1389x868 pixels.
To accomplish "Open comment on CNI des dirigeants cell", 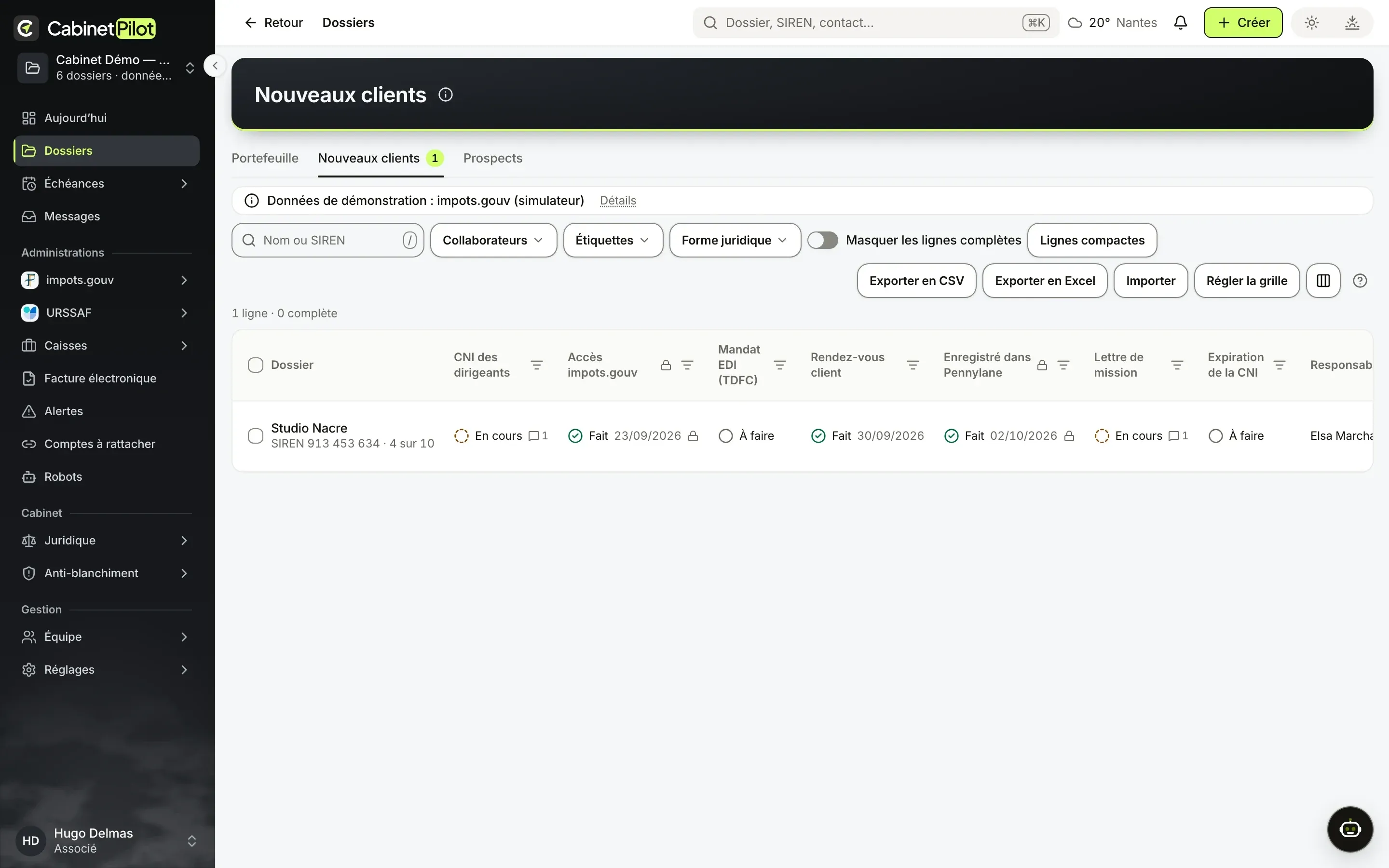I will tap(538, 436).
